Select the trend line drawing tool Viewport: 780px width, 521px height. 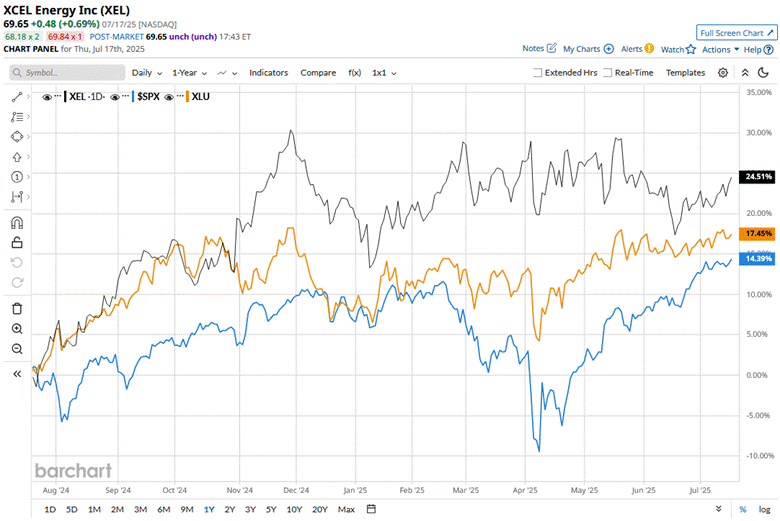coord(17,97)
